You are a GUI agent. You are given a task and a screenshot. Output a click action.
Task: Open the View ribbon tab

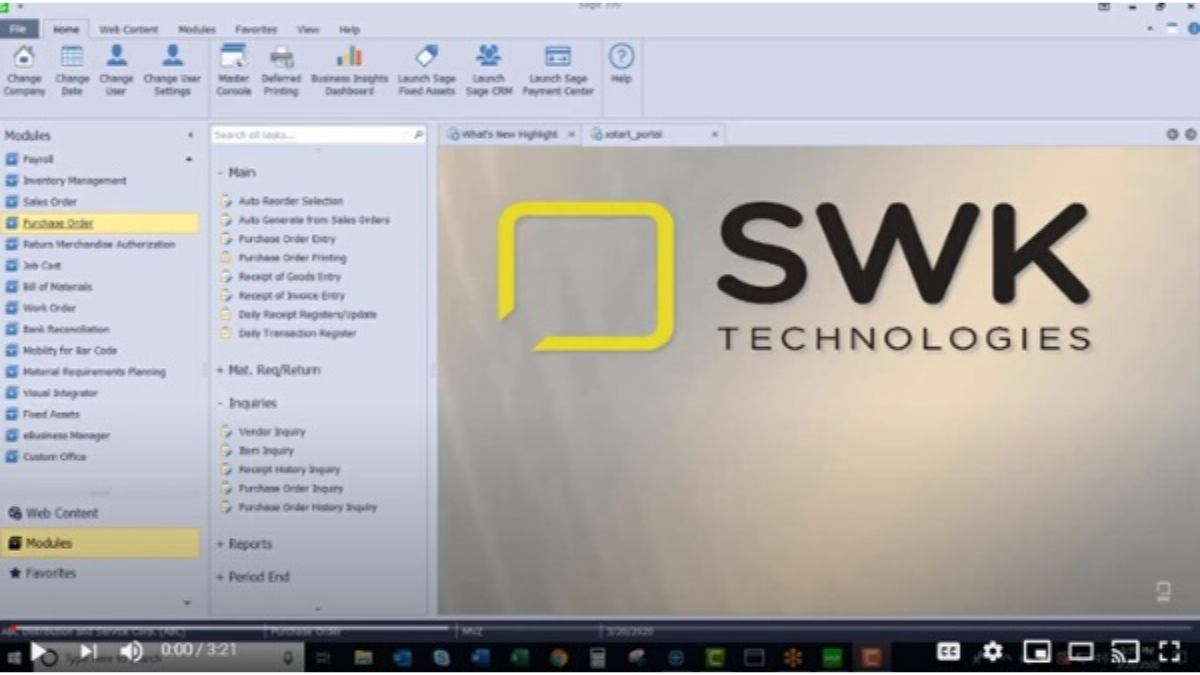pos(308,30)
